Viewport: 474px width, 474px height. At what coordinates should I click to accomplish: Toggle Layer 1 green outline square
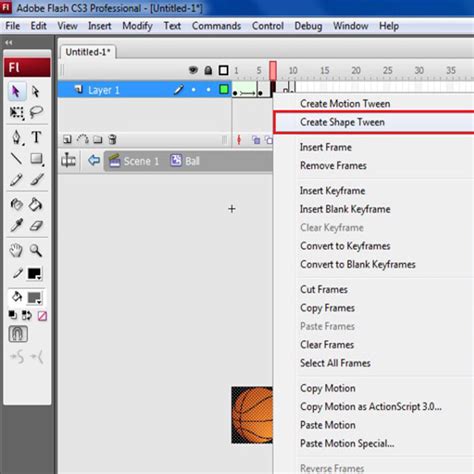tap(224, 89)
